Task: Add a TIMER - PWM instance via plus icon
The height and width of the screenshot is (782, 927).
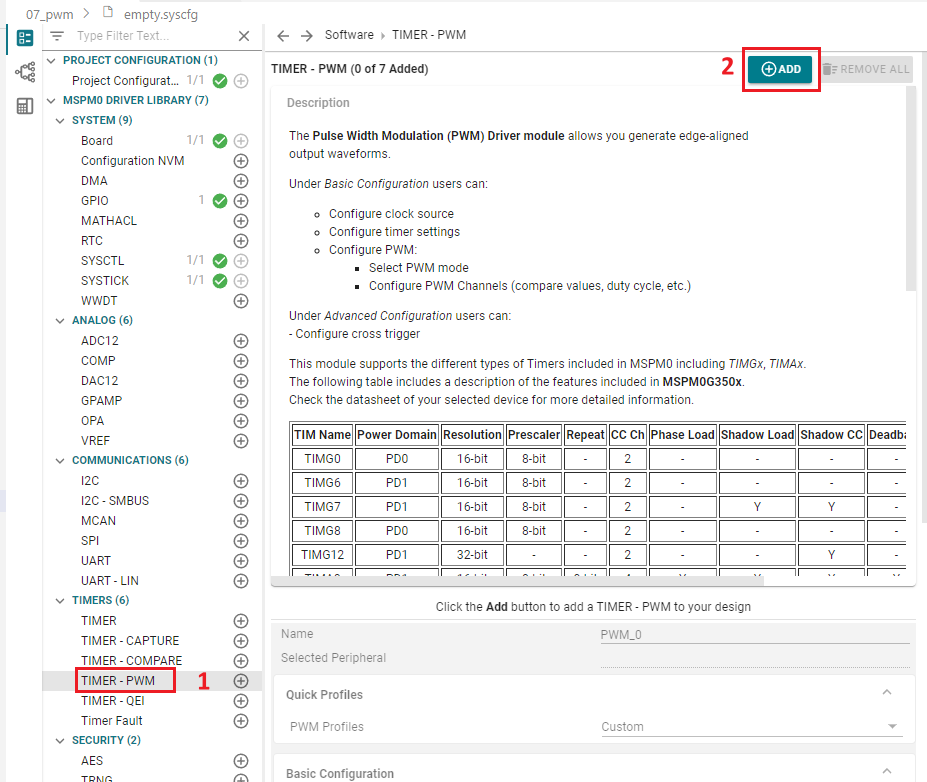Action: (x=241, y=681)
